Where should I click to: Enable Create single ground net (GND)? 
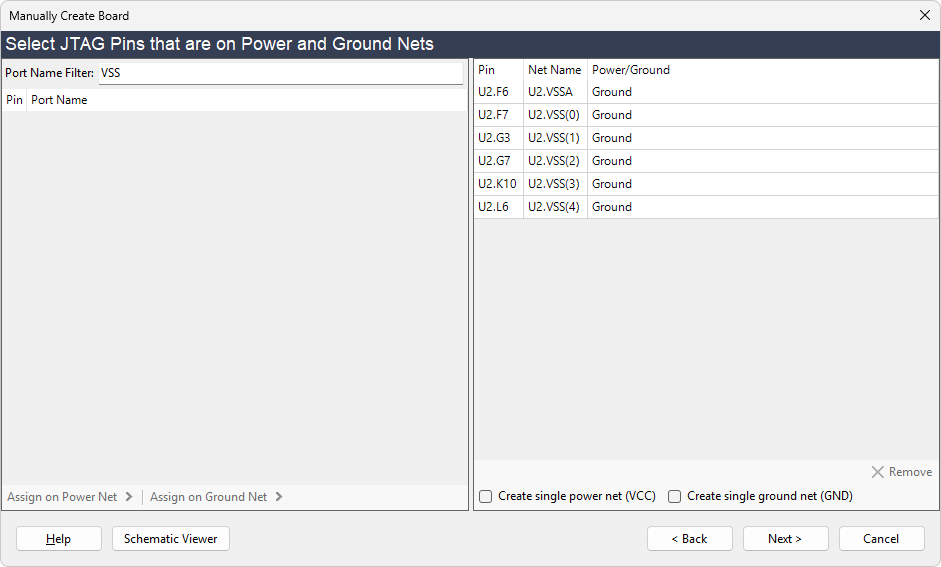pos(675,496)
